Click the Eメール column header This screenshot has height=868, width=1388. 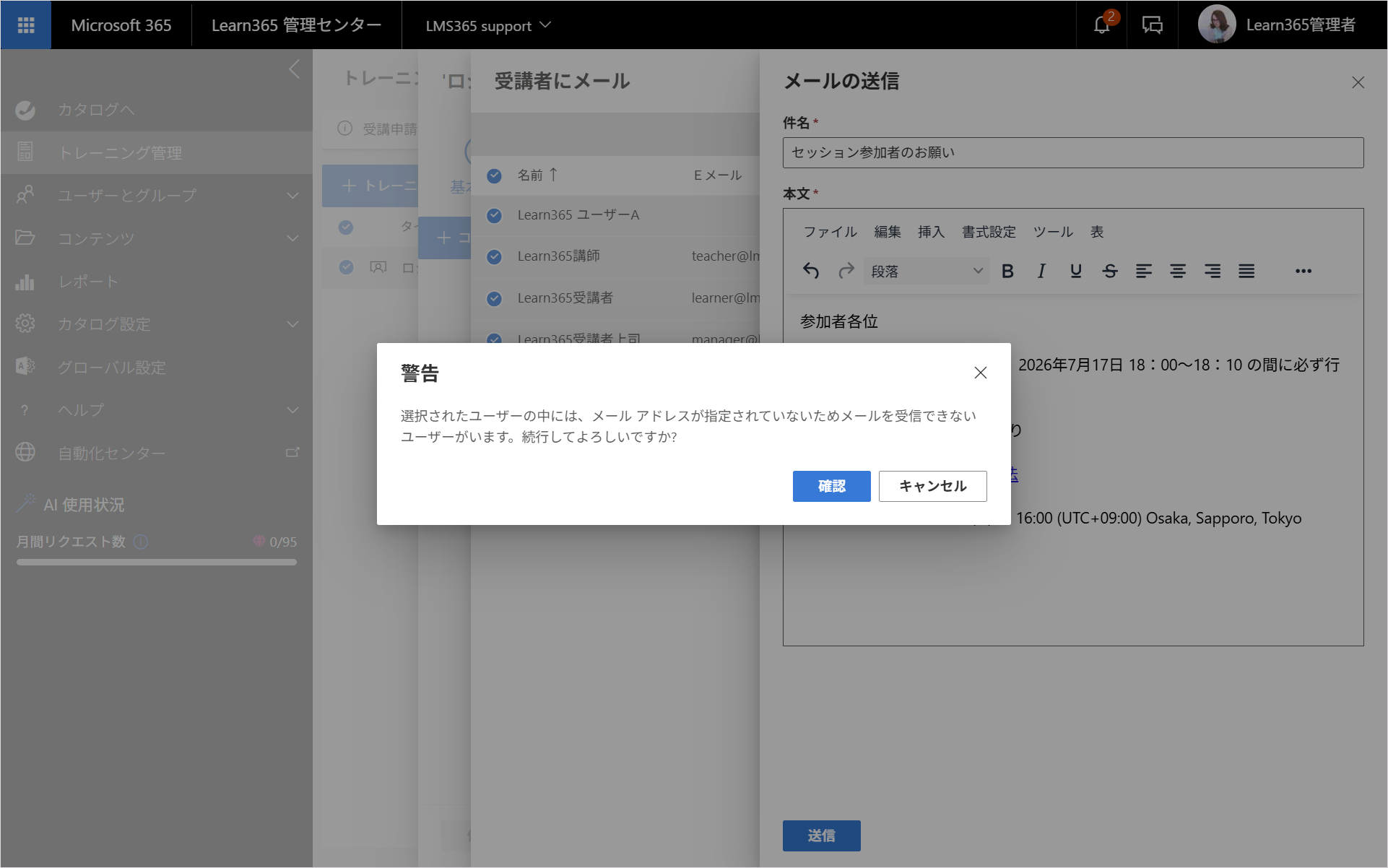click(717, 175)
